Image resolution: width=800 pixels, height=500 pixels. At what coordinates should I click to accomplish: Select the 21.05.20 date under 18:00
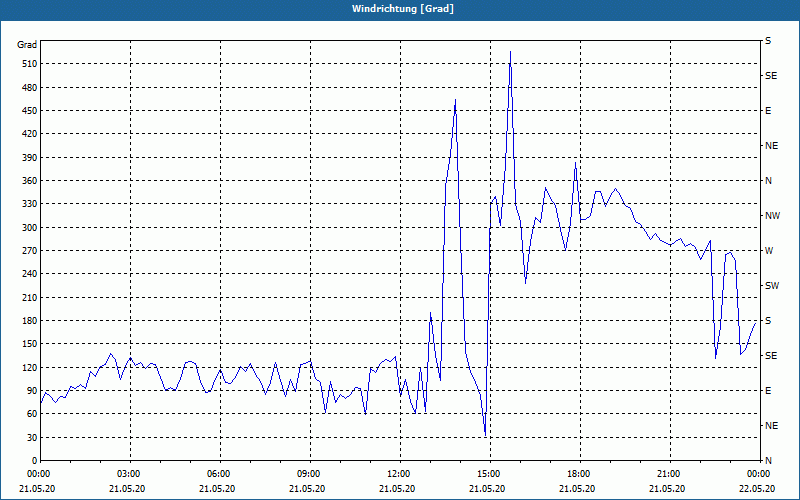[577, 488]
